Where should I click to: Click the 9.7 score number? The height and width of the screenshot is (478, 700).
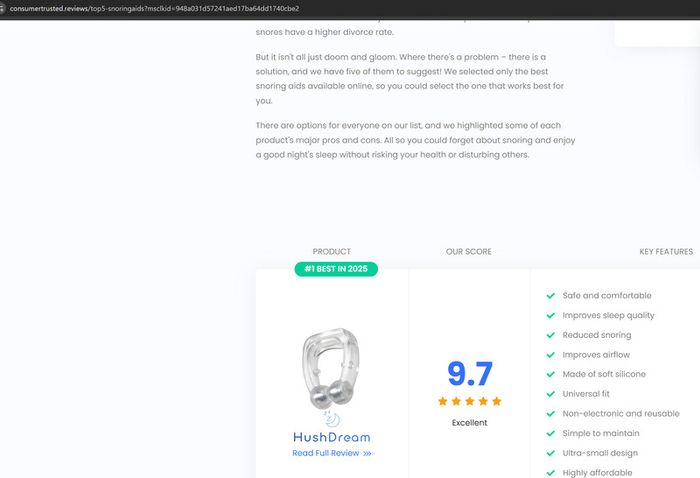[x=470, y=374]
